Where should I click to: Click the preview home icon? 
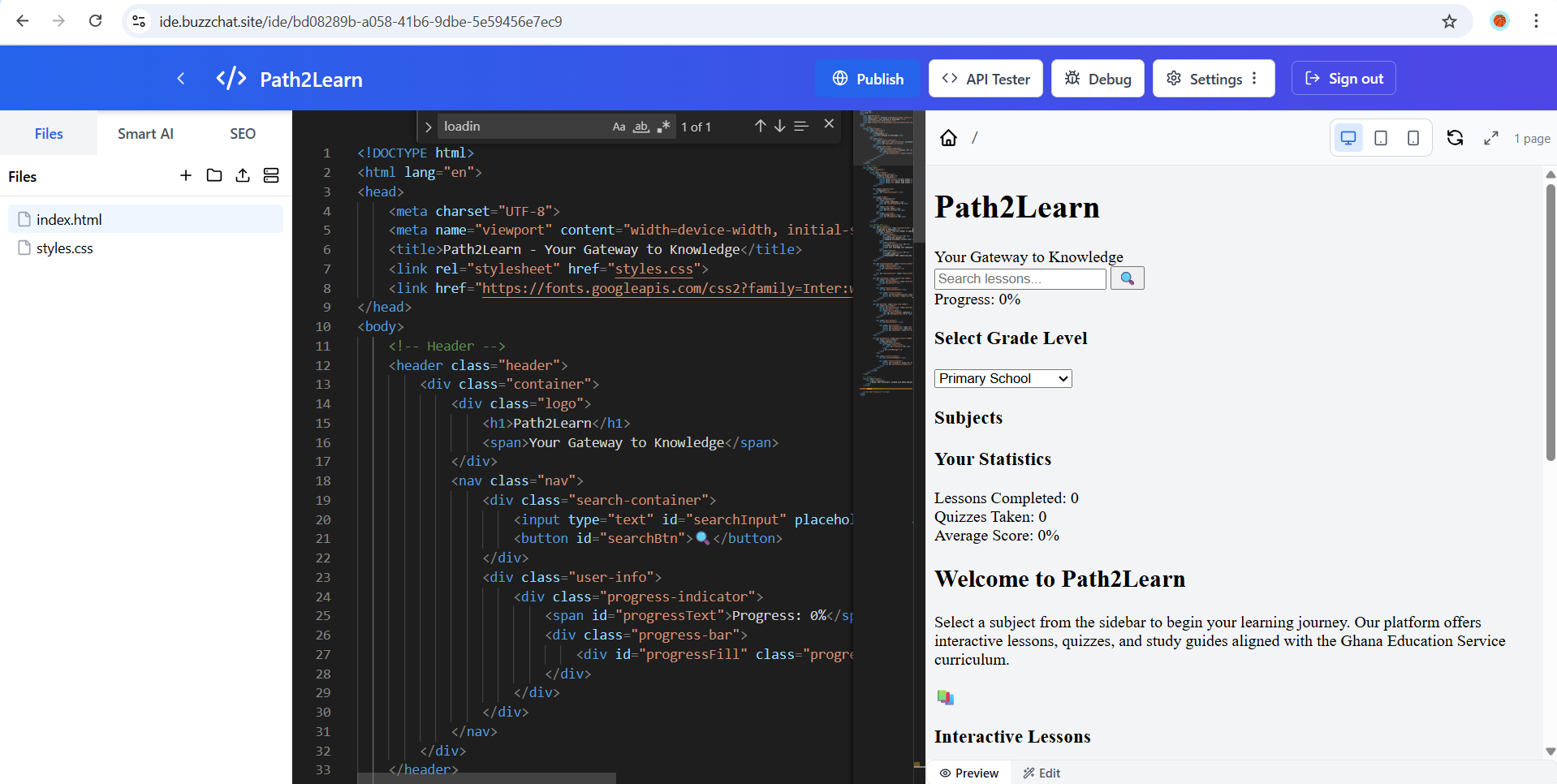click(x=948, y=138)
